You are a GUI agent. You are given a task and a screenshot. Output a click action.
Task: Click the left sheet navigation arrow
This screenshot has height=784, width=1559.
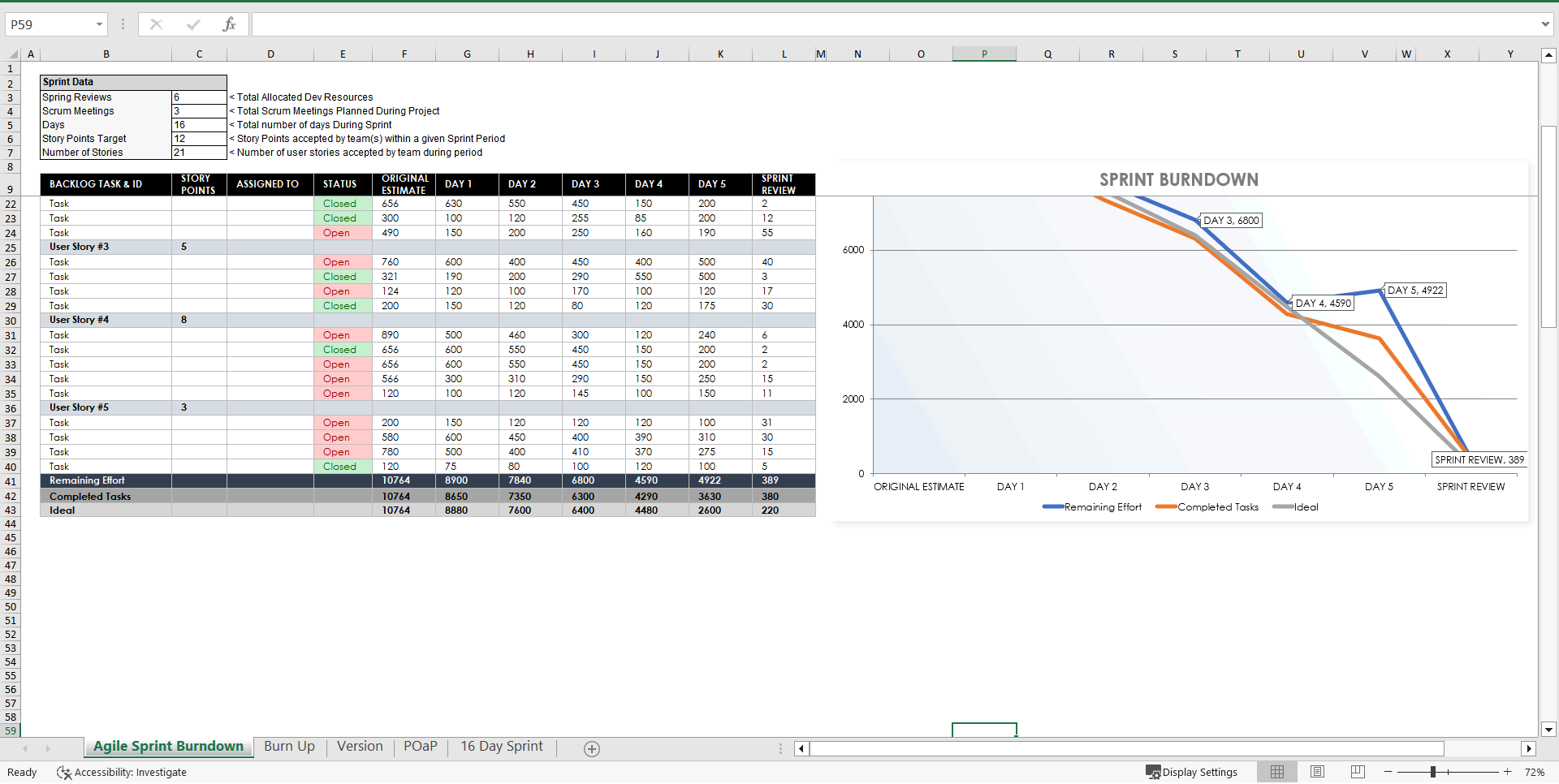point(24,748)
